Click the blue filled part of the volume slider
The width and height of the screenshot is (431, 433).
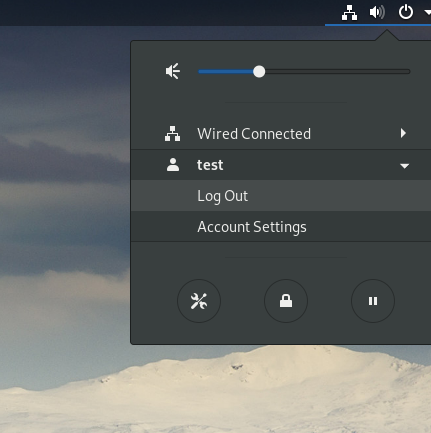(x=226, y=72)
